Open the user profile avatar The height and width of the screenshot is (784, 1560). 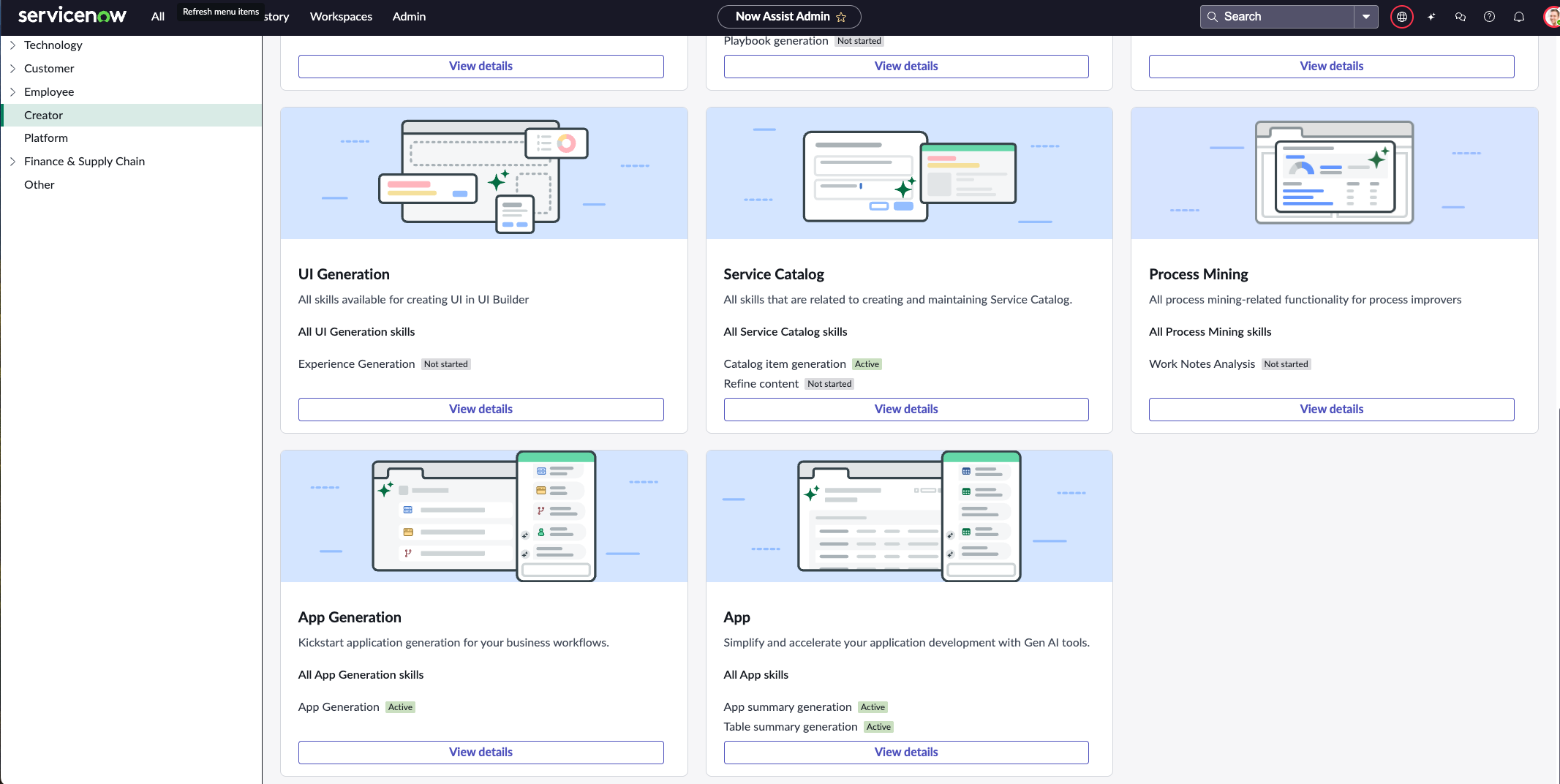pos(1551,17)
